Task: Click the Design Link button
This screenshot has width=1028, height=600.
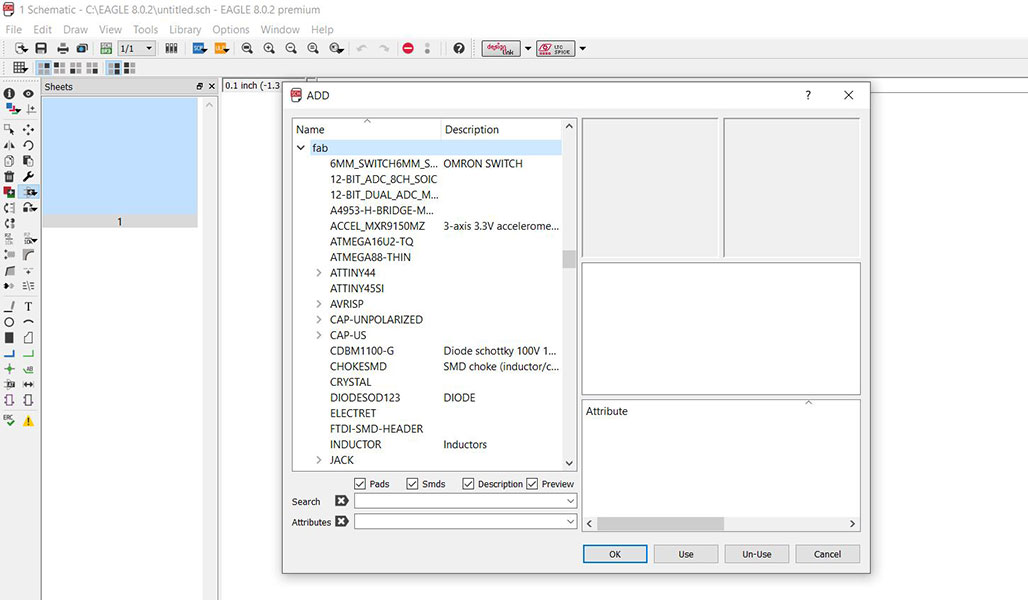Action: pyautogui.click(x=501, y=49)
